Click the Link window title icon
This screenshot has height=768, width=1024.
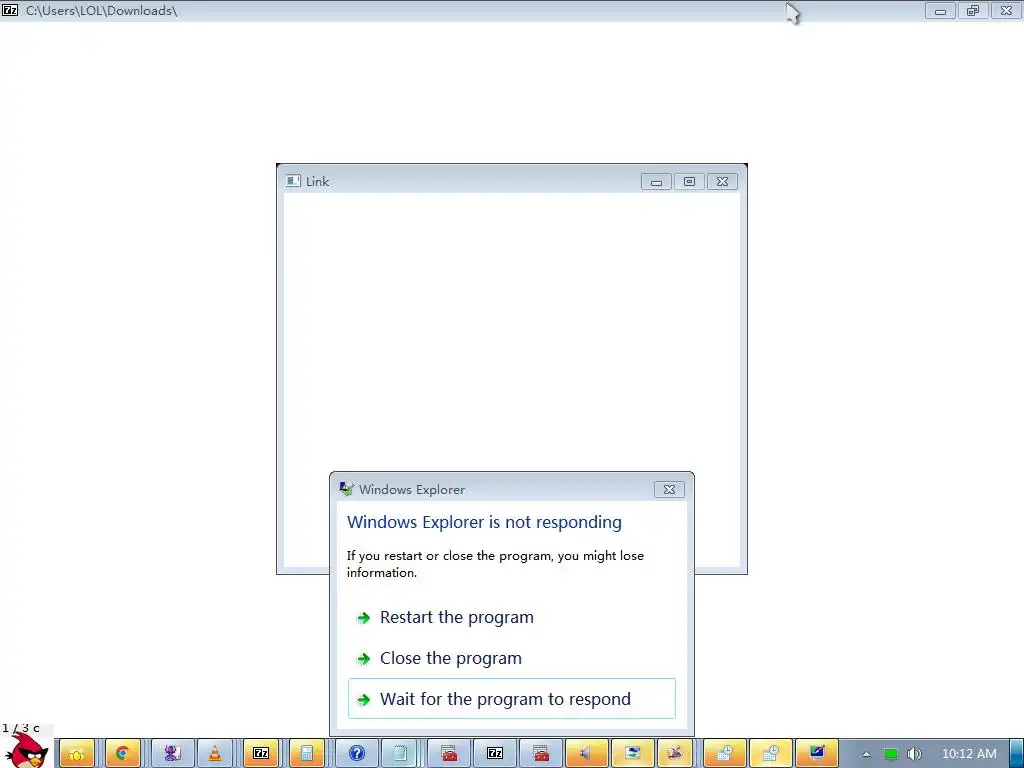pos(293,181)
